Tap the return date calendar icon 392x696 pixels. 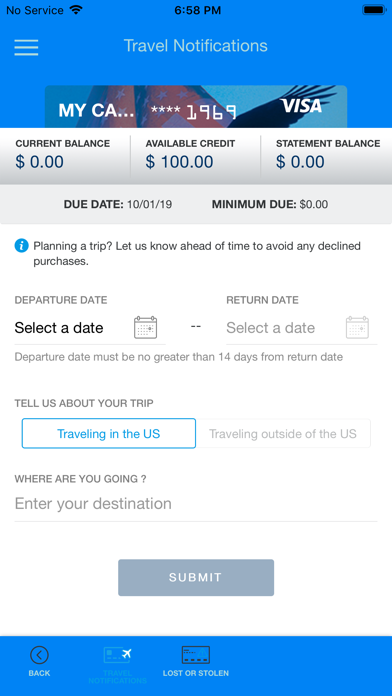pos(357,328)
